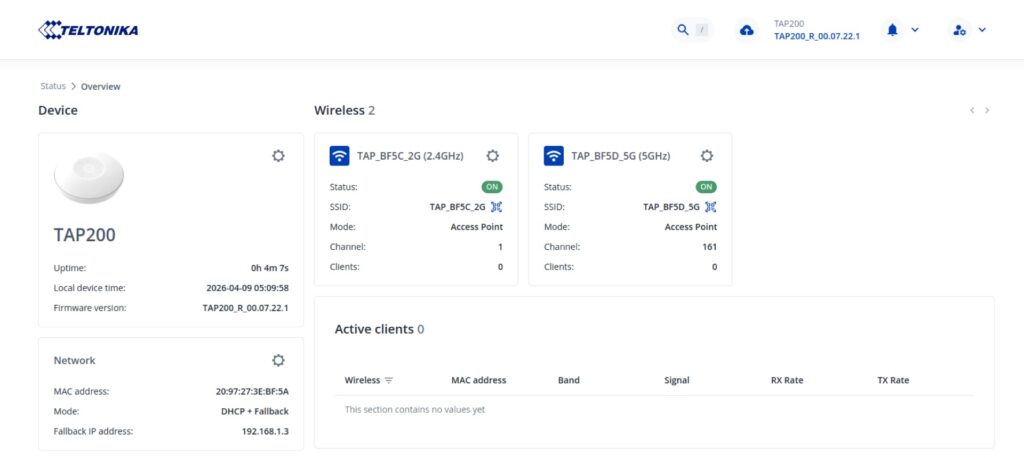The width and height of the screenshot is (1024, 458).
Task: Show QR code for TAP_BF5C_2G SSID
Action: point(496,207)
